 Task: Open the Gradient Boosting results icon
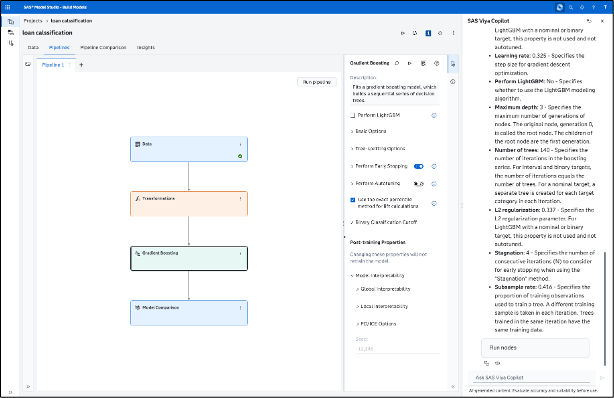point(423,63)
